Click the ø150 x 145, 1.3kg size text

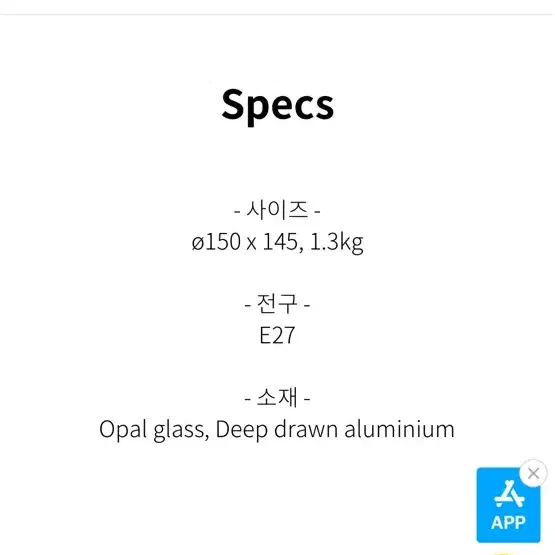pos(278,242)
